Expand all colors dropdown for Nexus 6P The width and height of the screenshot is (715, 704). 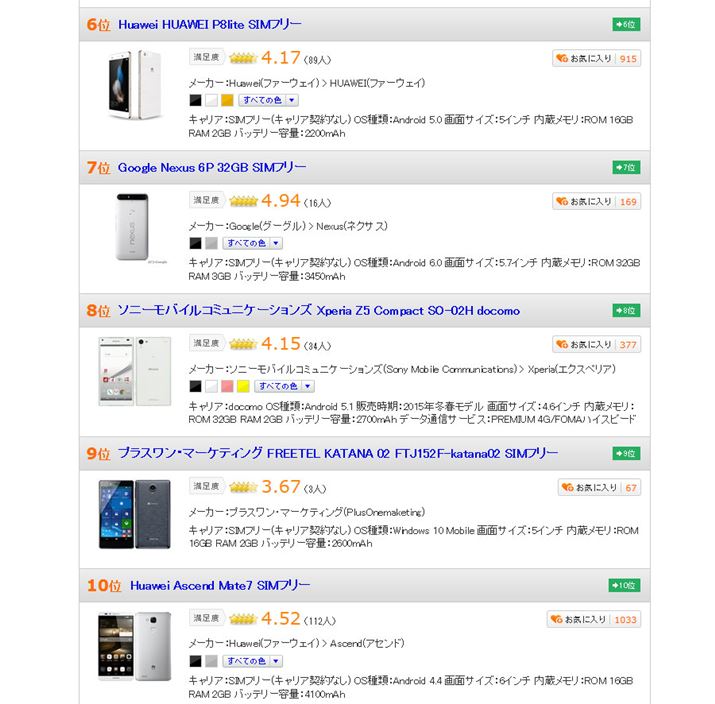coord(252,243)
